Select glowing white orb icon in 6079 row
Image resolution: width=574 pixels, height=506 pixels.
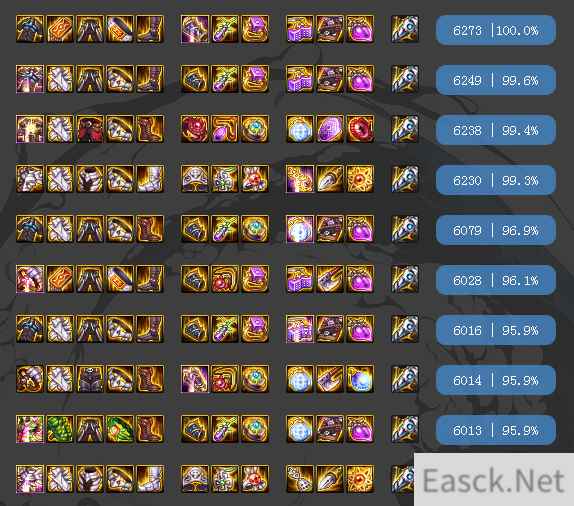point(300,229)
